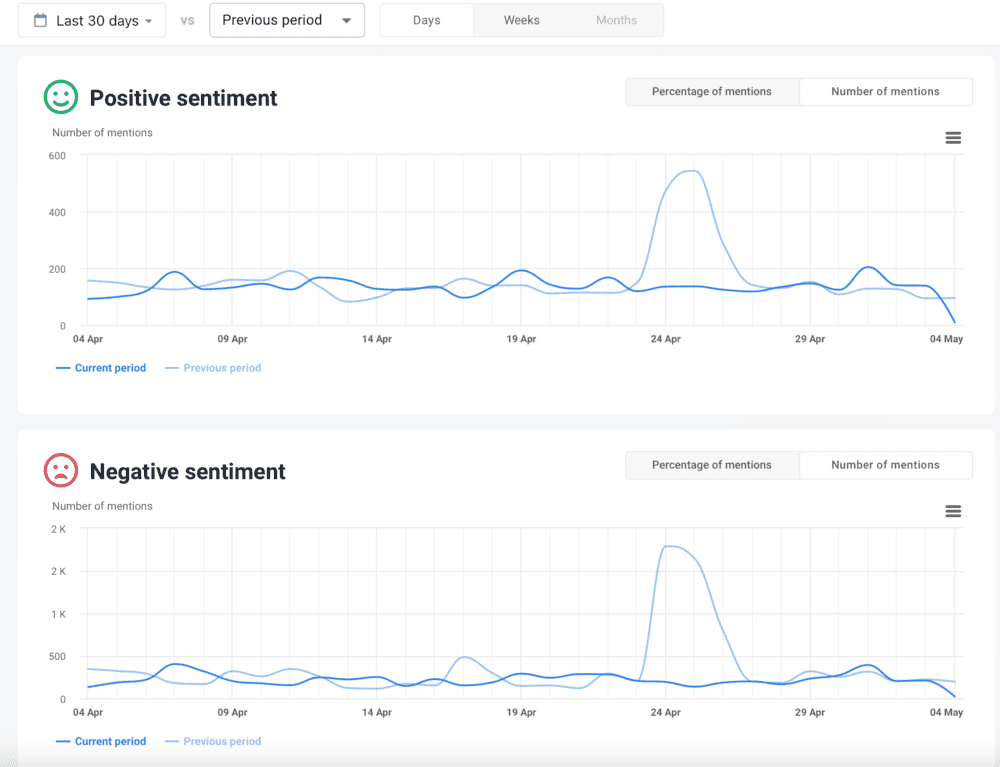Switch chart grouping to Weeks
Screen dimensions: 1000x767
coord(522,20)
